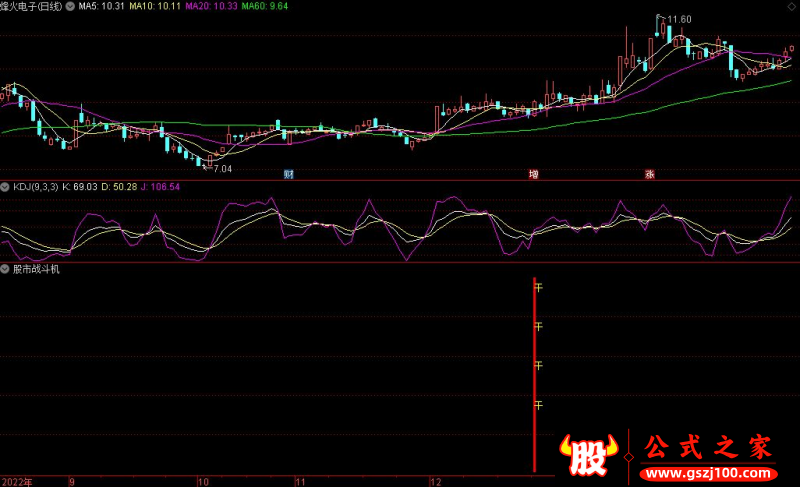The image size is (800, 487).
Task: Open the KDJ indicator dropdown arrow
Action: 6,187
